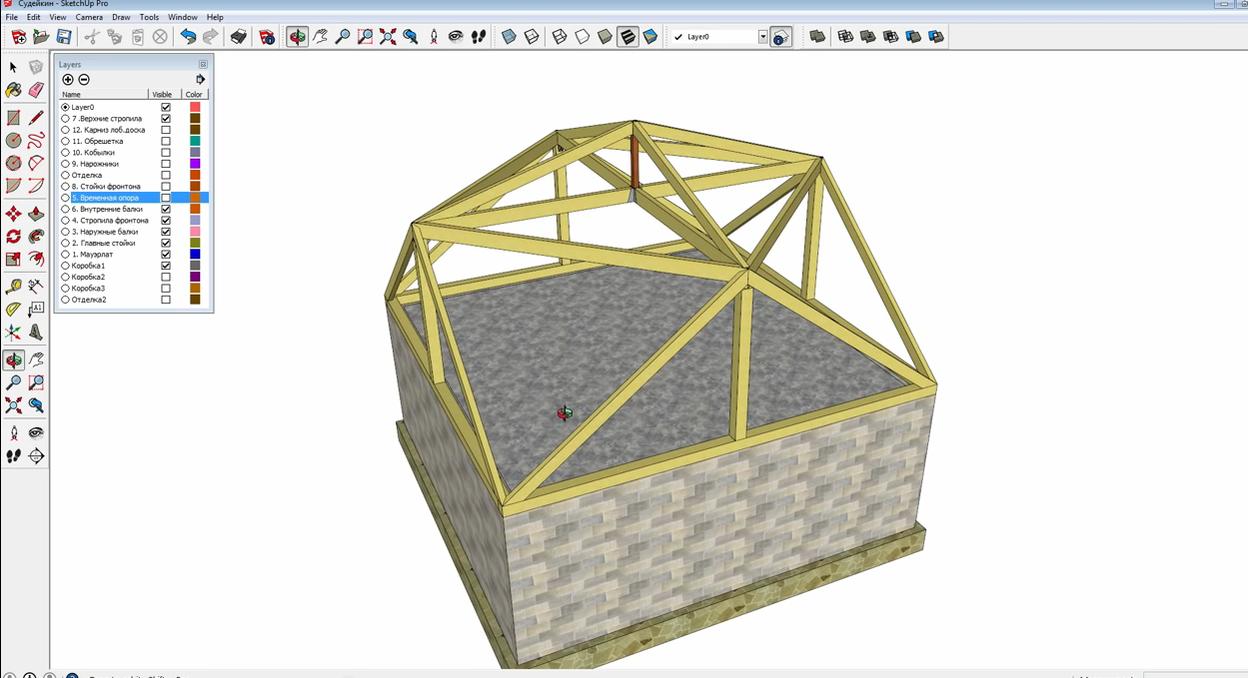Pick the Paint Bucket tool
The width and height of the screenshot is (1248, 678).
(x=13, y=90)
